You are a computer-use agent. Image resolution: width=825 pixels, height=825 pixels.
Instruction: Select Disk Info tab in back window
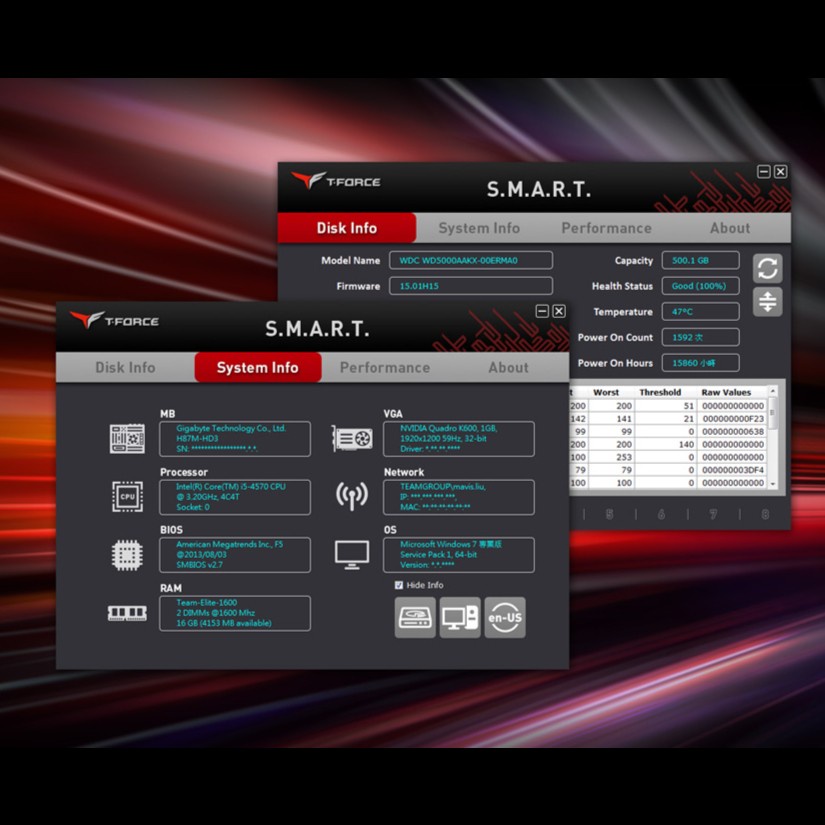coord(347,228)
